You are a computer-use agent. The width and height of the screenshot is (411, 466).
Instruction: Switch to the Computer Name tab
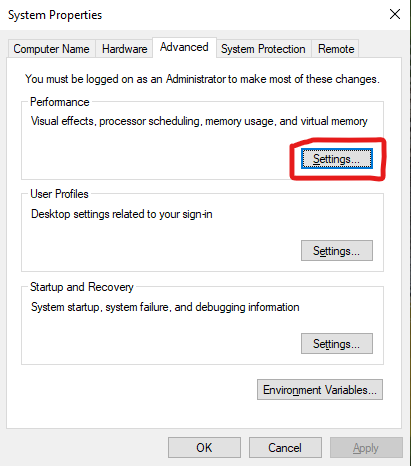coord(51,49)
